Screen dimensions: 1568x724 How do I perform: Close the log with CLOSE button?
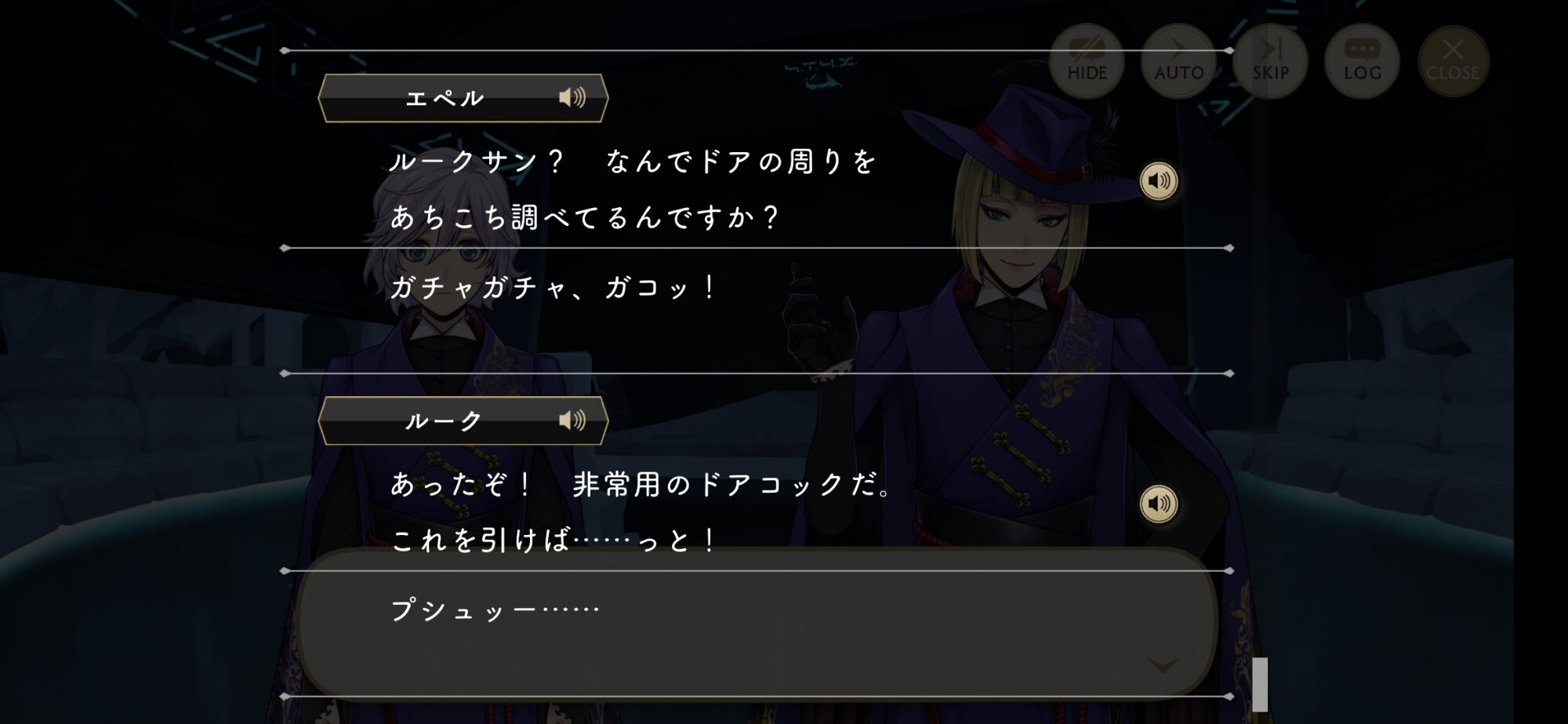pyautogui.click(x=1453, y=61)
